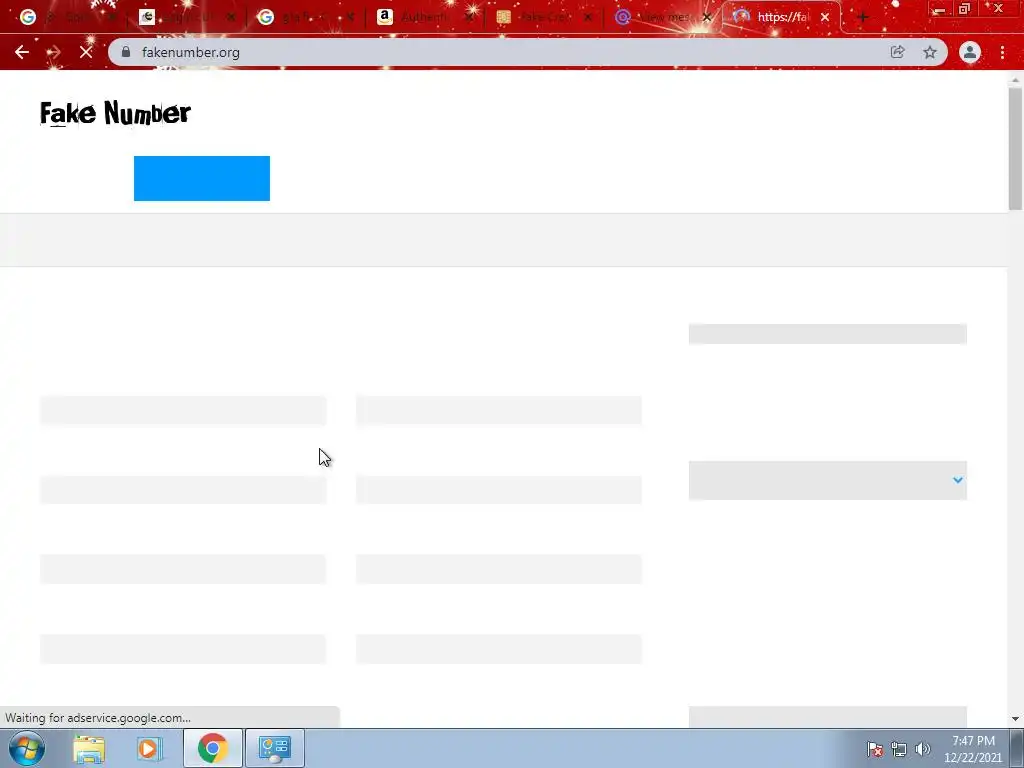Open the Windows Start menu
This screenshot has width=1024, height=768.
coord(27,748)
